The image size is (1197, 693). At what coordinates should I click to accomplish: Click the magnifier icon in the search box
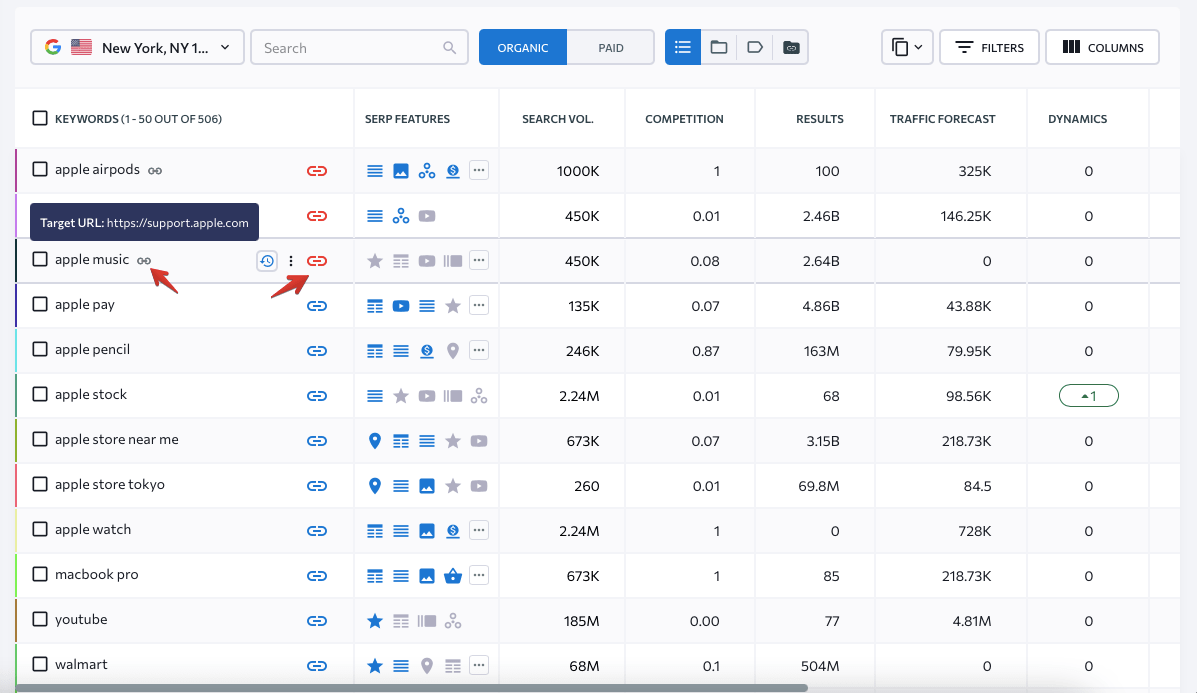coord(450,47)
